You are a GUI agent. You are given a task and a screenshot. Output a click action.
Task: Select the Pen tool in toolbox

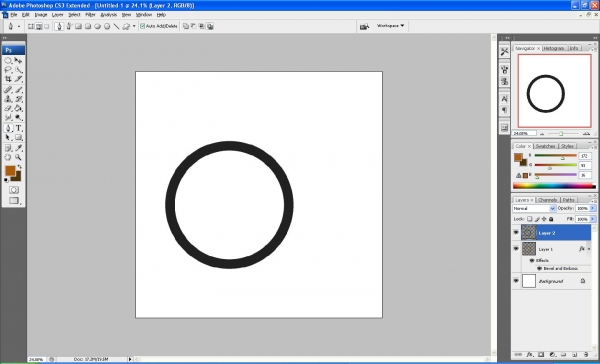point(8,128)
